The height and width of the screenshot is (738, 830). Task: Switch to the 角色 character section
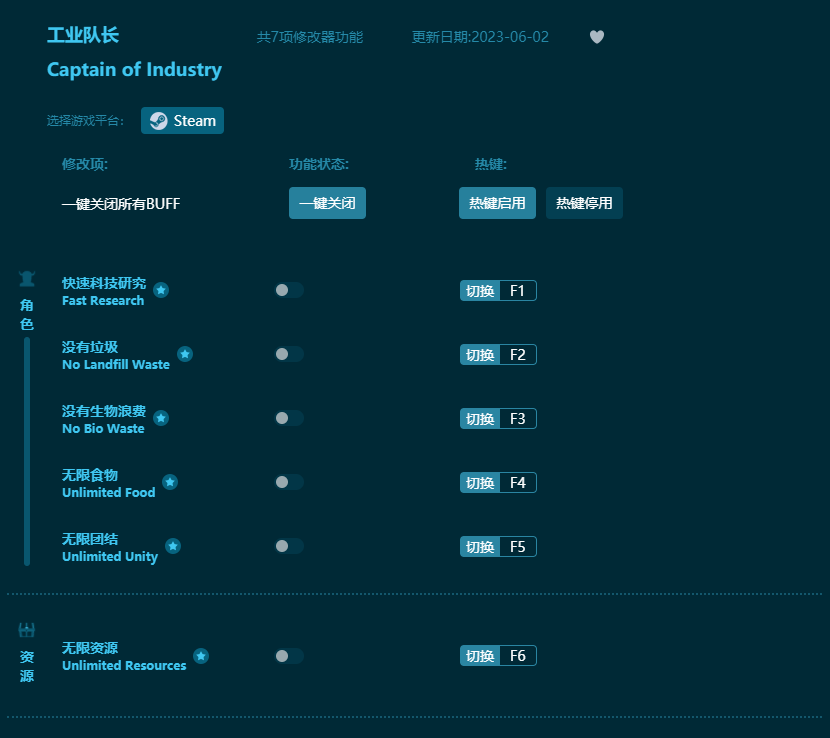pos(27,300)
